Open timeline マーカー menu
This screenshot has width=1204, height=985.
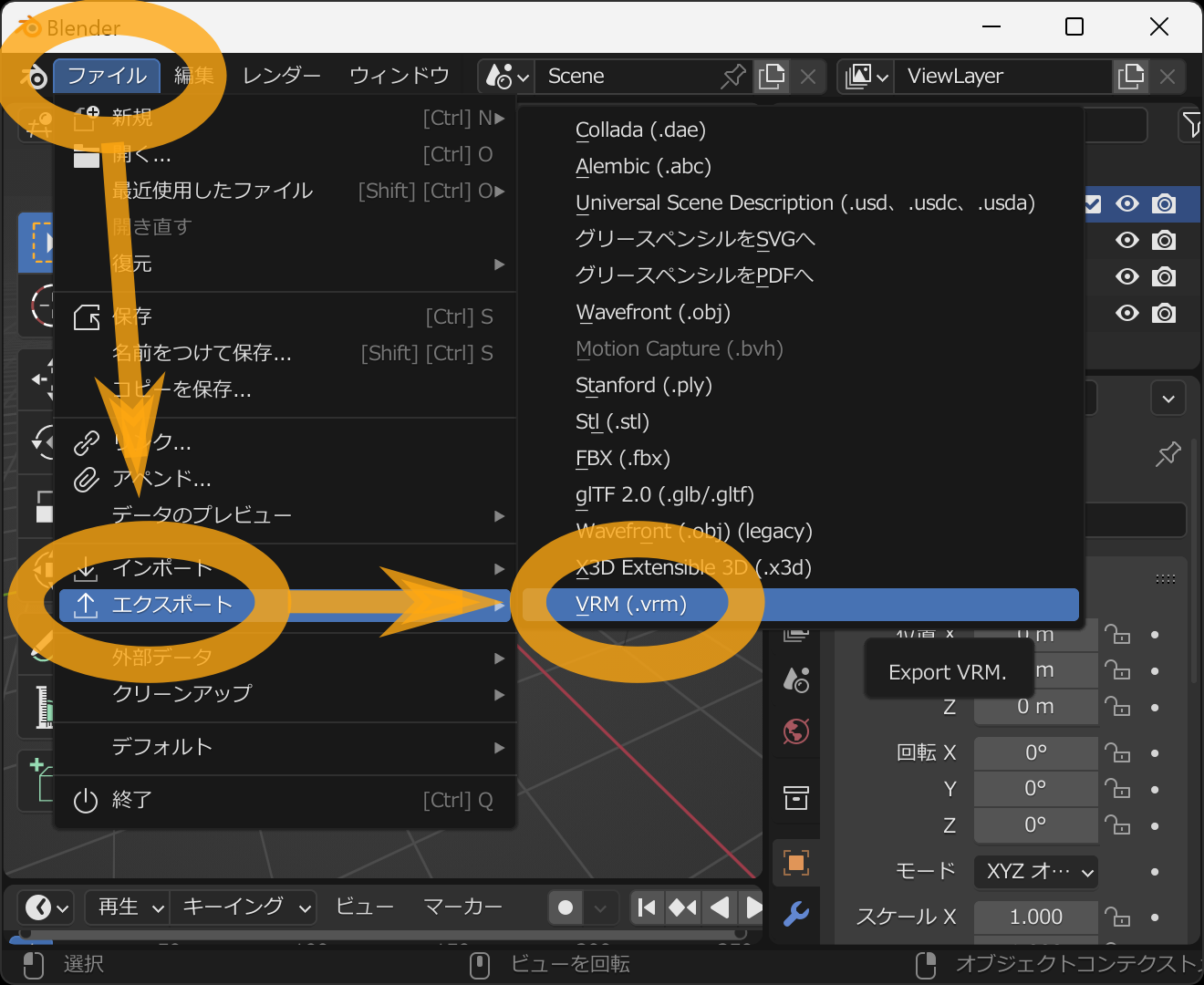(x=463, y=907)
